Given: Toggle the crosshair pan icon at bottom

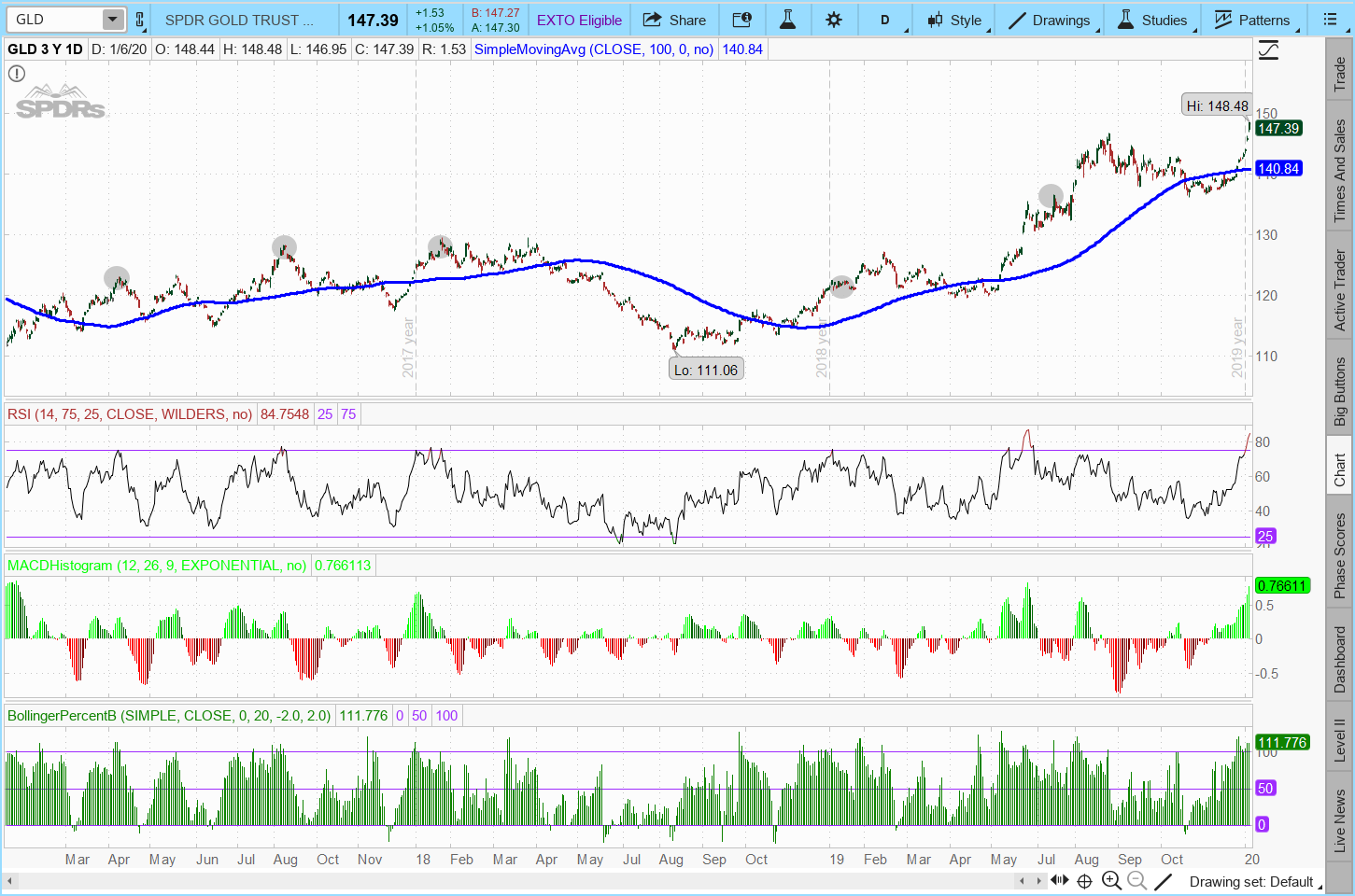Looking at the screenshot, I should coord(1084,880).
